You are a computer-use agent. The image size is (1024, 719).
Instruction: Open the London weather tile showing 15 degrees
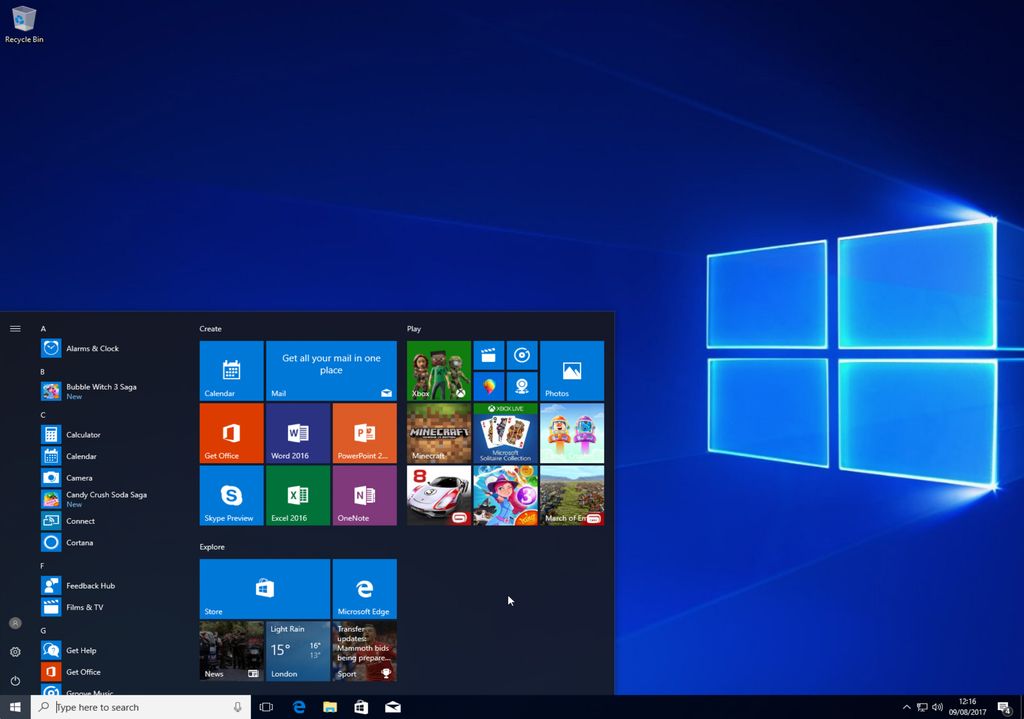(297, 651)
